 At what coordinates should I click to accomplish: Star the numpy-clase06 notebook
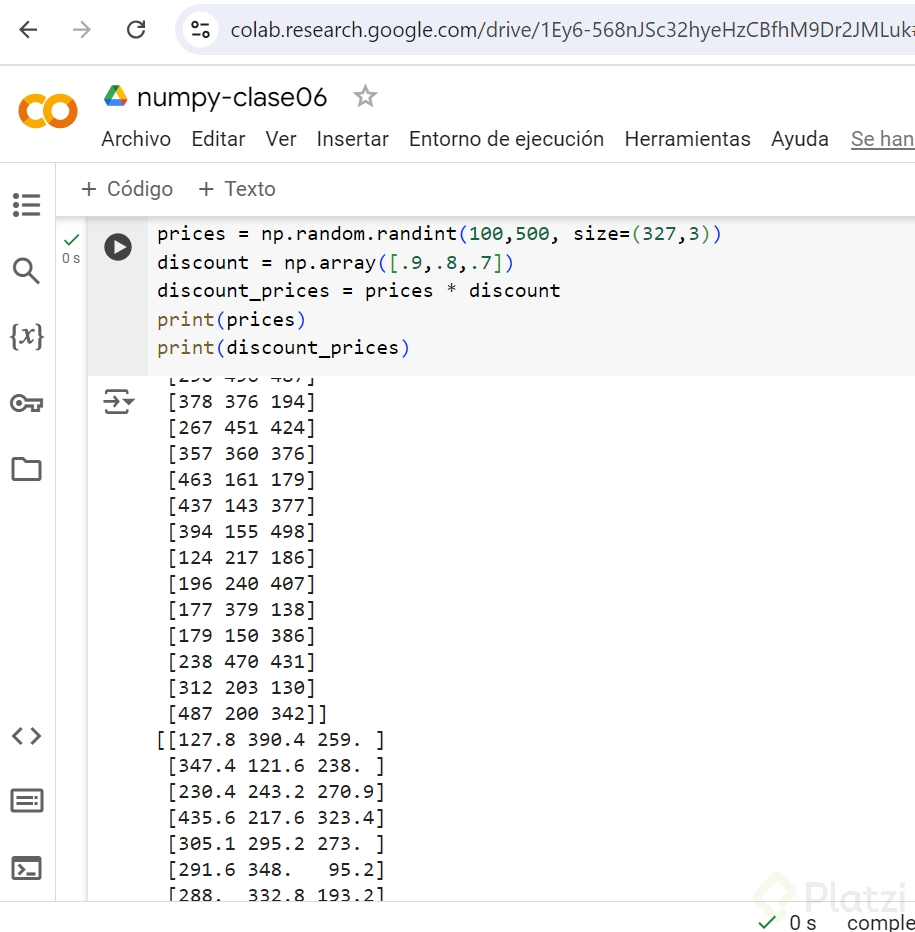(x=365, y=96)
